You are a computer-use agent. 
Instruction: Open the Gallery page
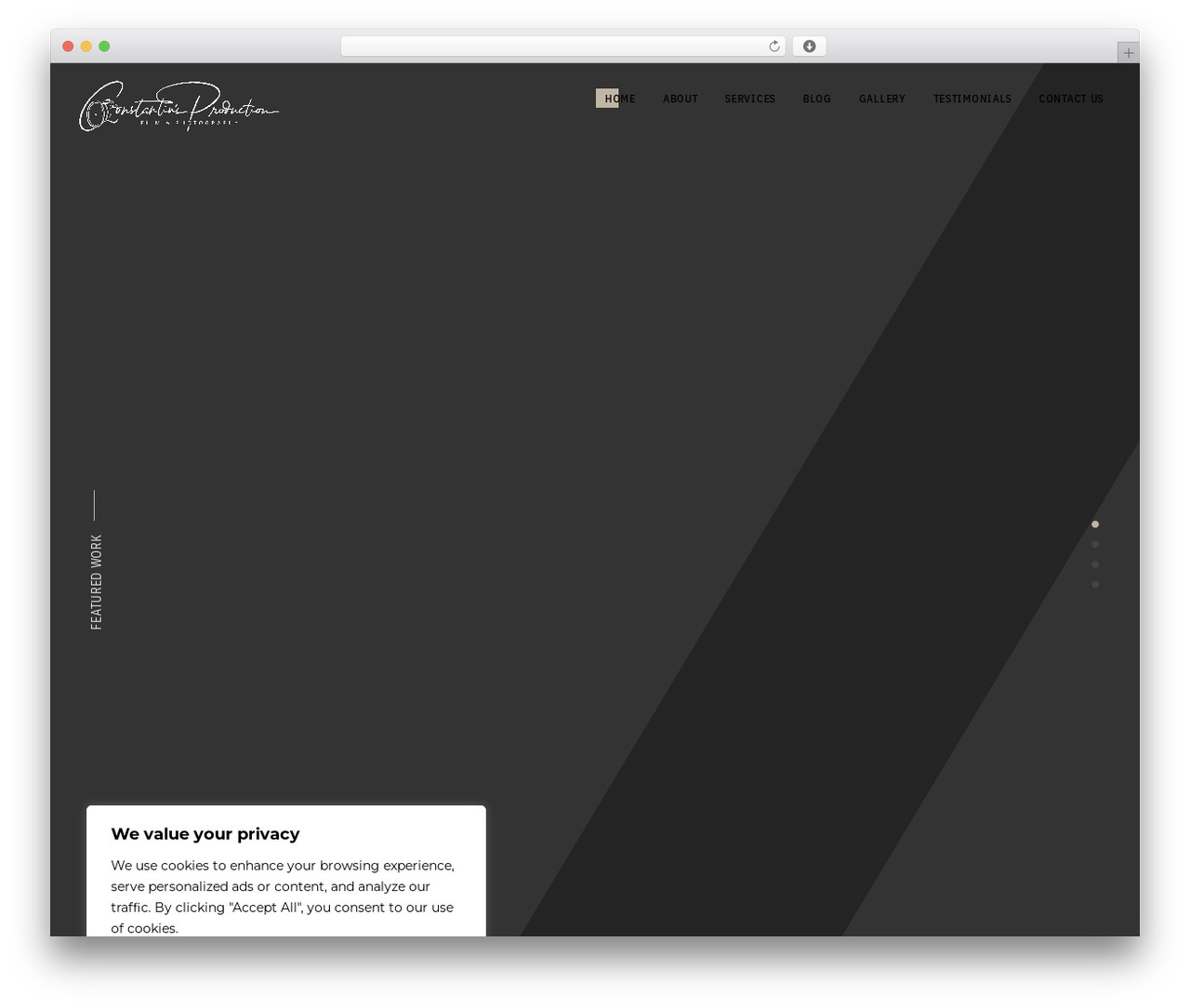pos(881,99)
